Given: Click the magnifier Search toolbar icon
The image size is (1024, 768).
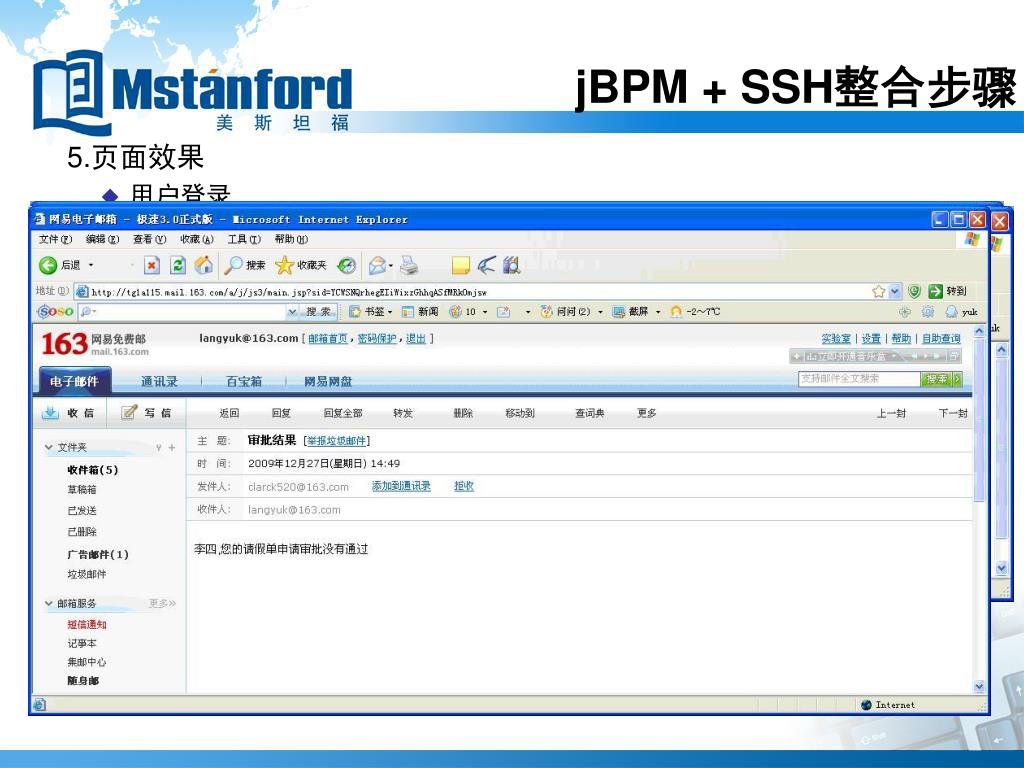Looking at the screenshot, I should (x=233, y=264).
